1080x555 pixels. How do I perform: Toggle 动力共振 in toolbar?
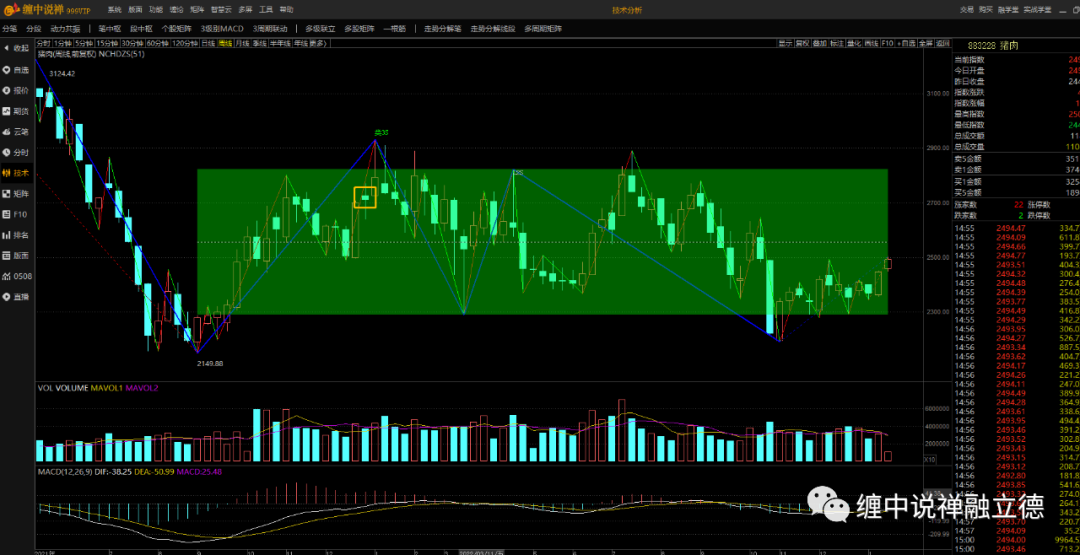click(x=65, y=29)
